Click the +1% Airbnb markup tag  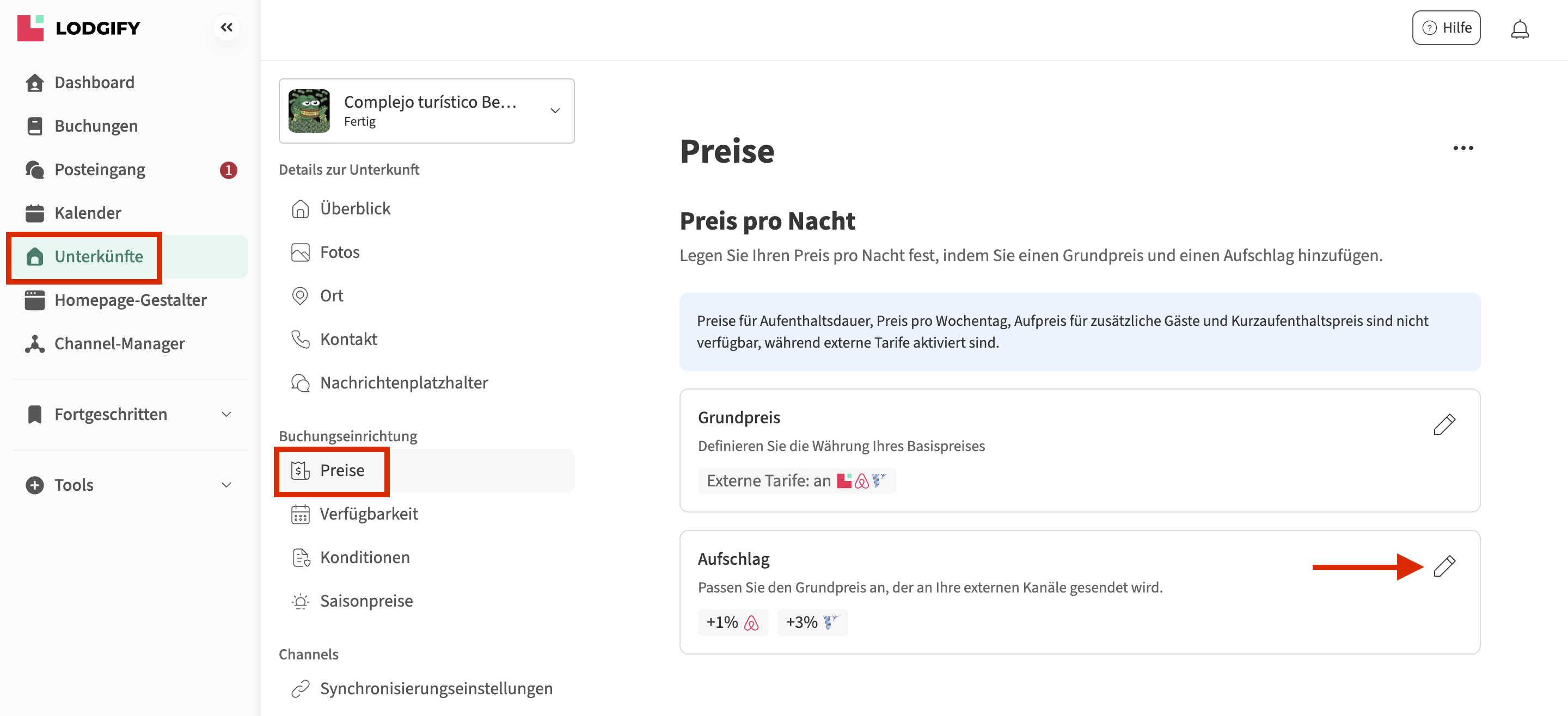pyautogui.click(x=732, y=622)
